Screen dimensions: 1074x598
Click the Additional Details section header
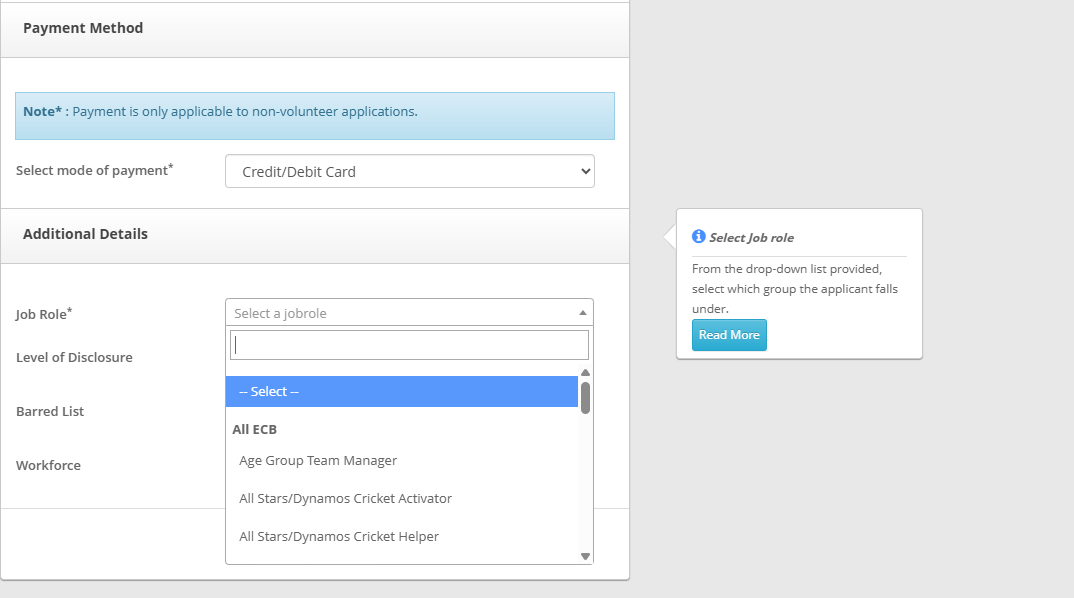click(85, 234)
